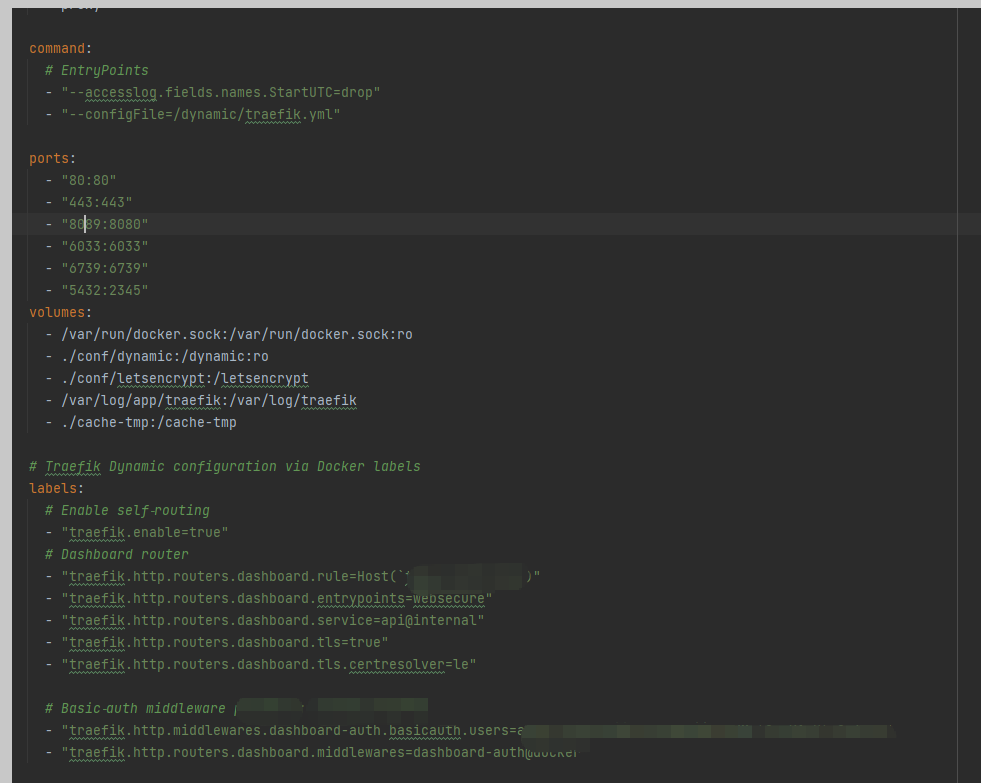This screenshot has height=783, width=981.
Task: Click the 'Traefik Dynamic configuration via Docker labels' comment
Action: click(225, 467)
